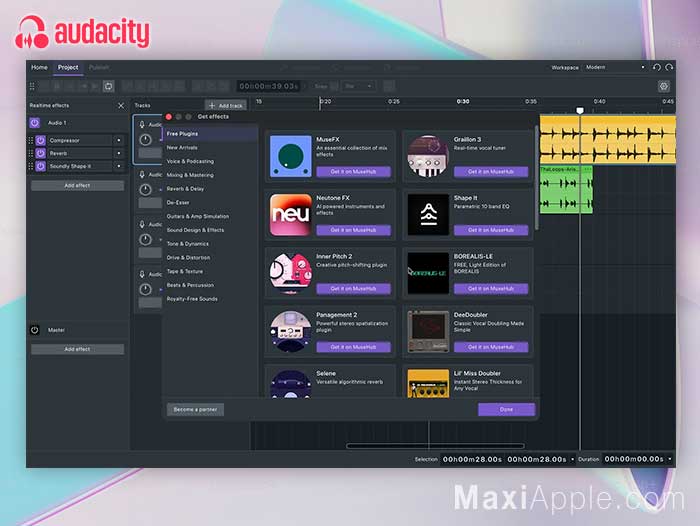This screenshot has width=700, height=526.
Task: Select the Royalty-Free Sounds category
Action: coord(210,299)
